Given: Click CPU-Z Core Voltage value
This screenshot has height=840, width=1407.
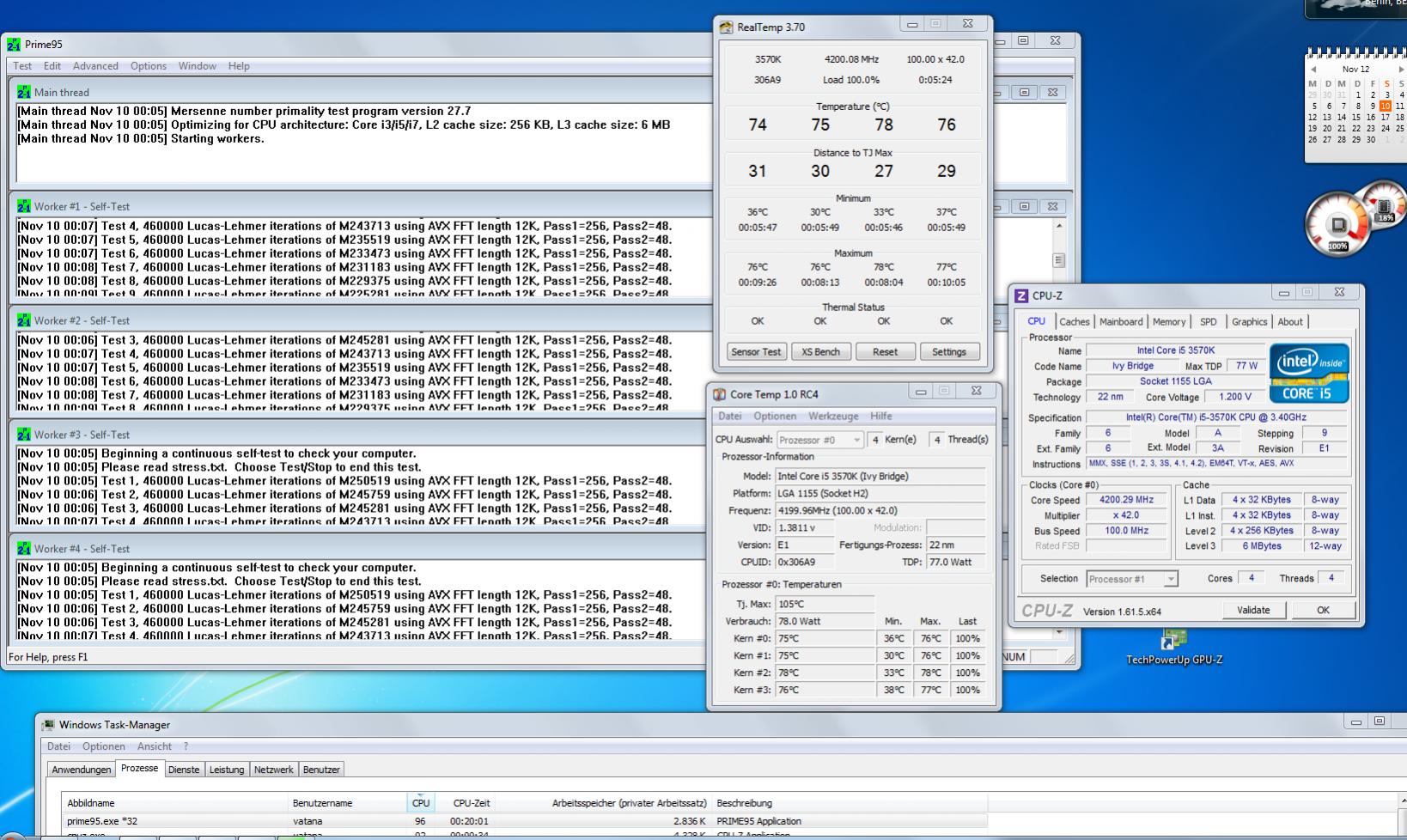Looking at the screenshot, I should [x=1235, y=397].
